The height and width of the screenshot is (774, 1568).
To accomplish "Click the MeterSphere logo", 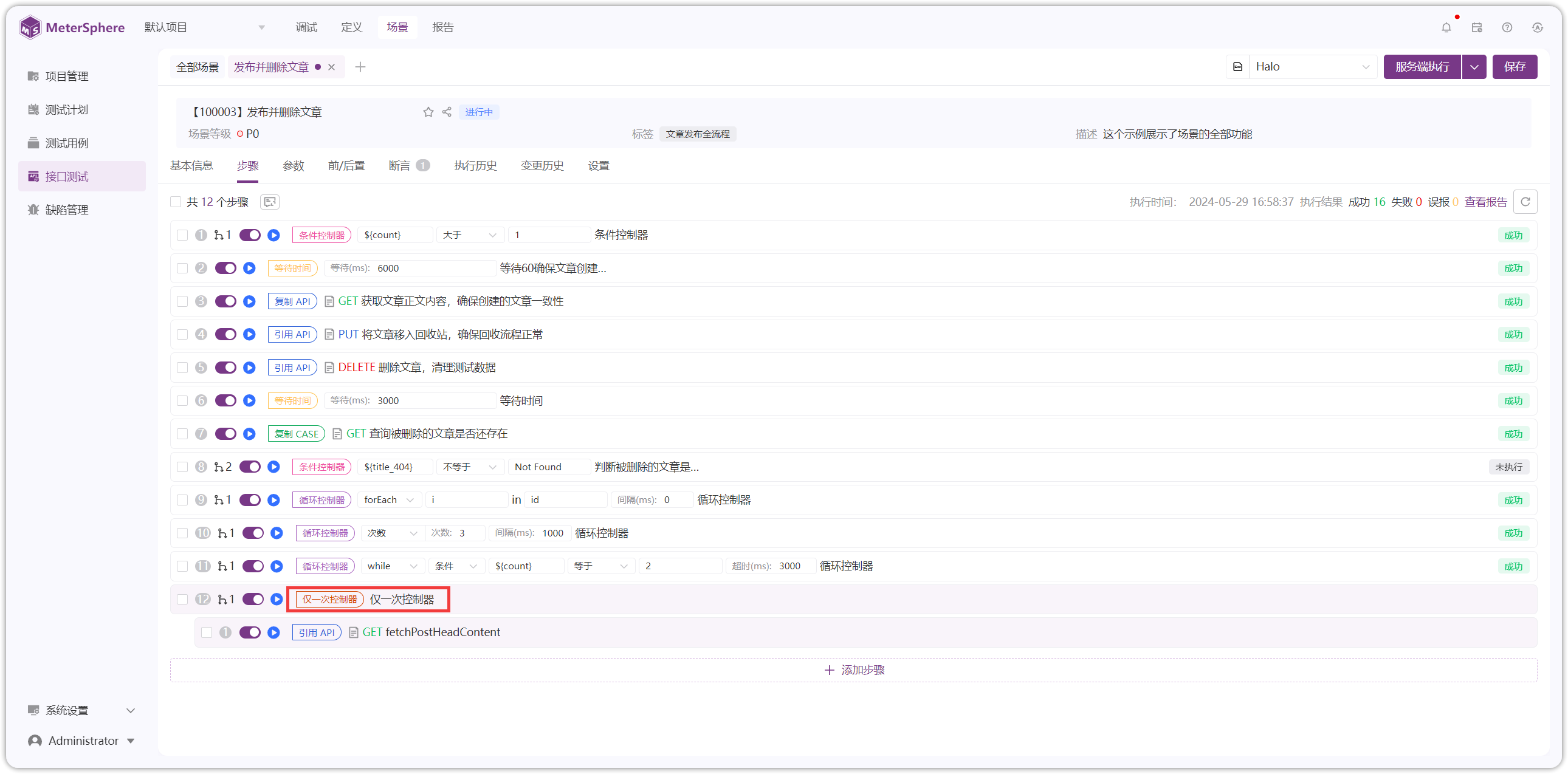I will 72,27.
